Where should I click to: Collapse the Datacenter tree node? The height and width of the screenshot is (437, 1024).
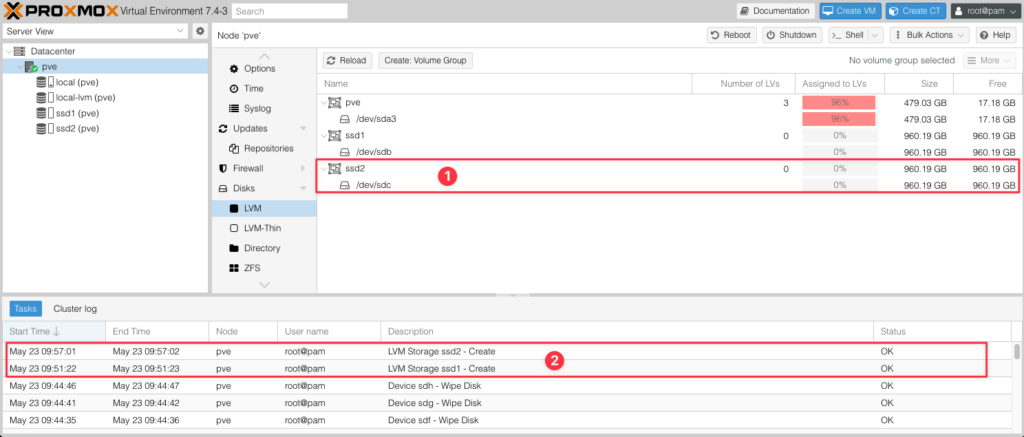[x=8, y=51]
